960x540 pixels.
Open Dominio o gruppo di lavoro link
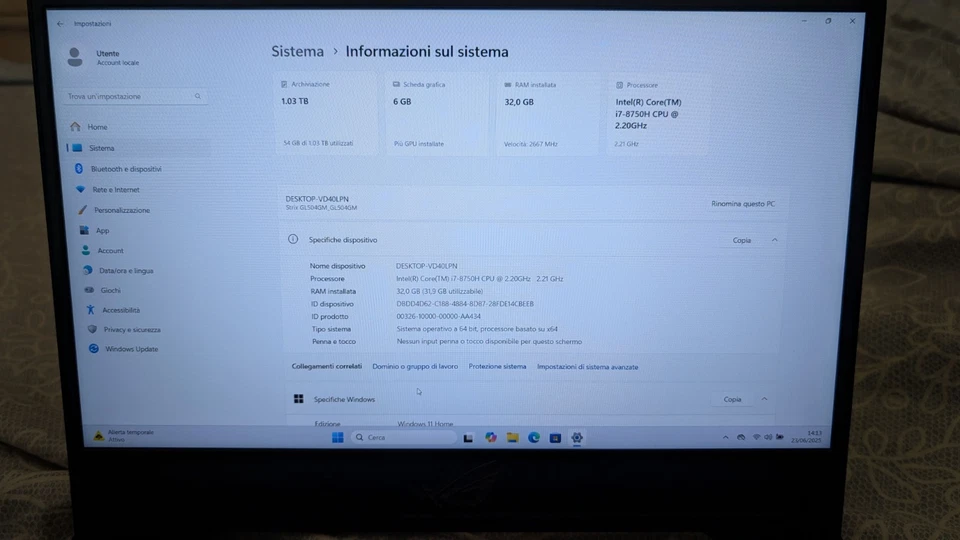point(415,366)
